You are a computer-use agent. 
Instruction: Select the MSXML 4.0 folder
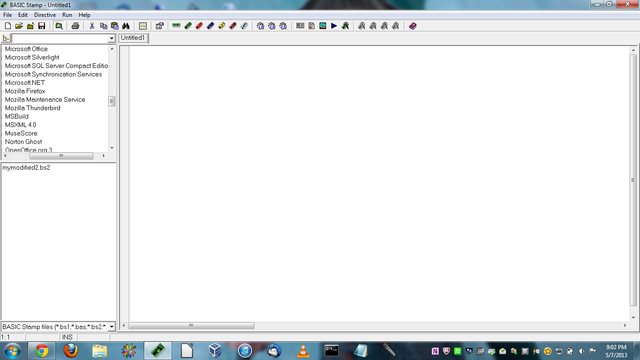click(x=20, y=125)
